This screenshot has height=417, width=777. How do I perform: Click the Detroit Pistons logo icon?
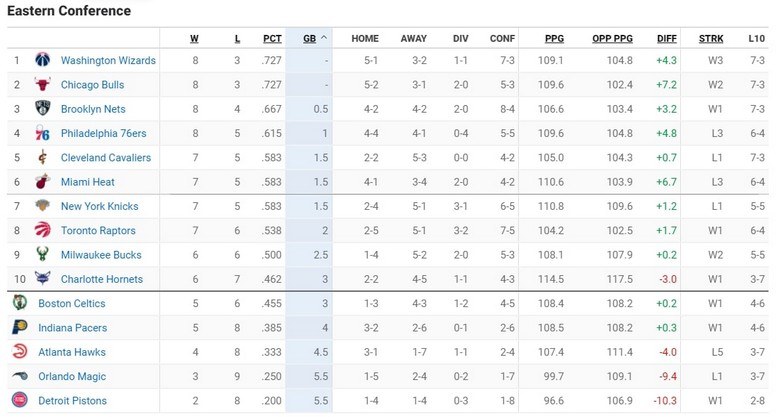[x=19, y=401]
